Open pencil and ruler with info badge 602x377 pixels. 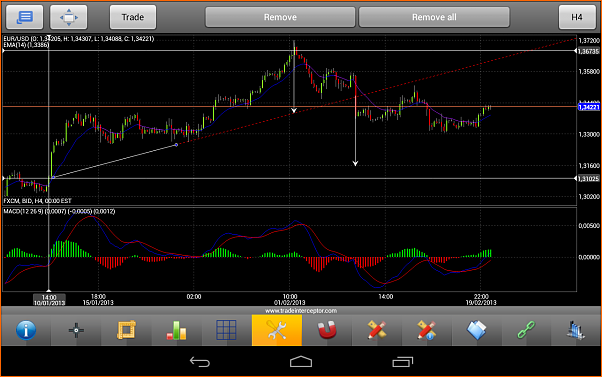pos(427,330)
